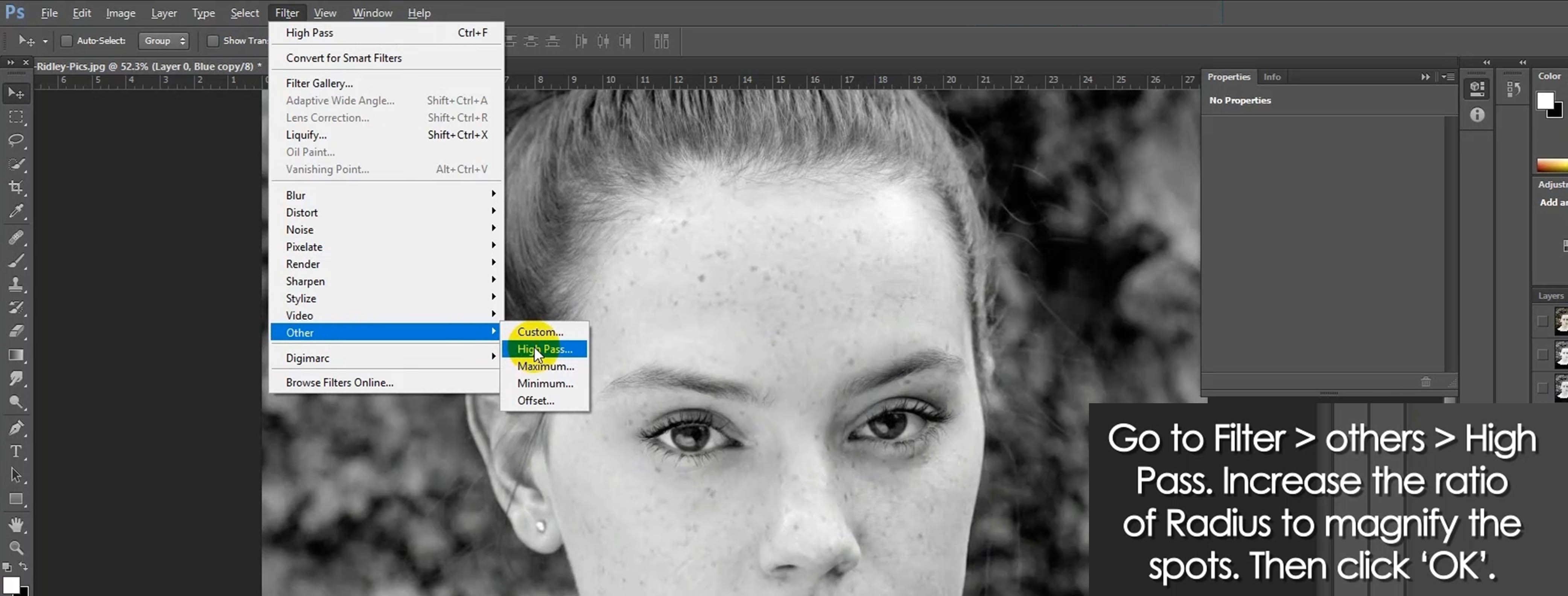The image size is (1568, 596).
Task: Pick a color from the color ramp
Action: [1552, 165]
